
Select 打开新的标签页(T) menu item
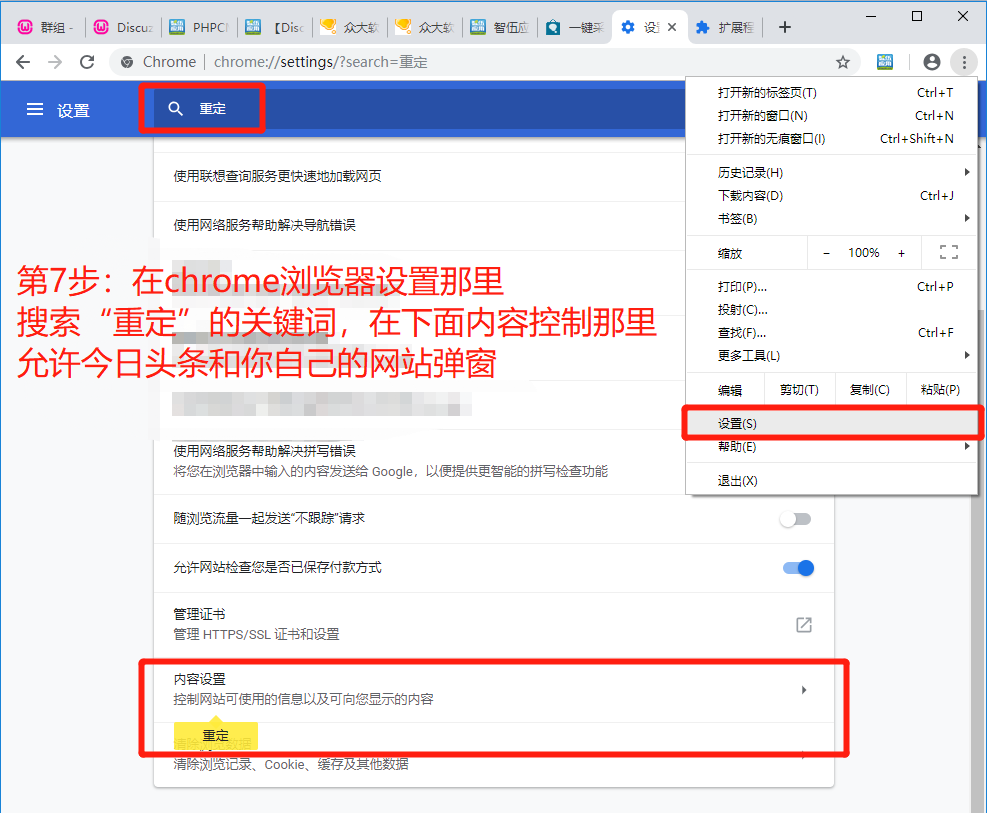tap(831, 93)
